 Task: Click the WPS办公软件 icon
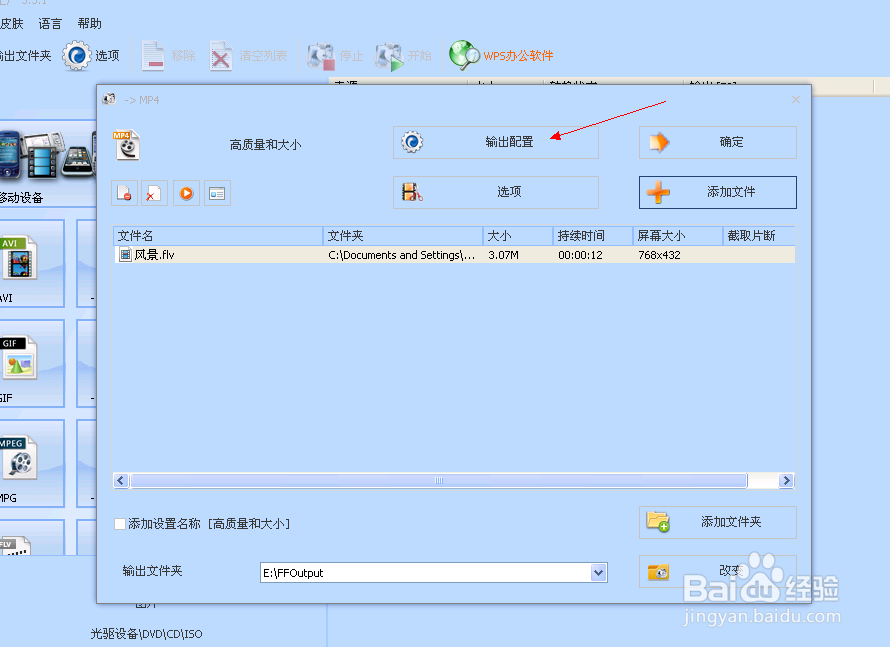pos(463,56)
